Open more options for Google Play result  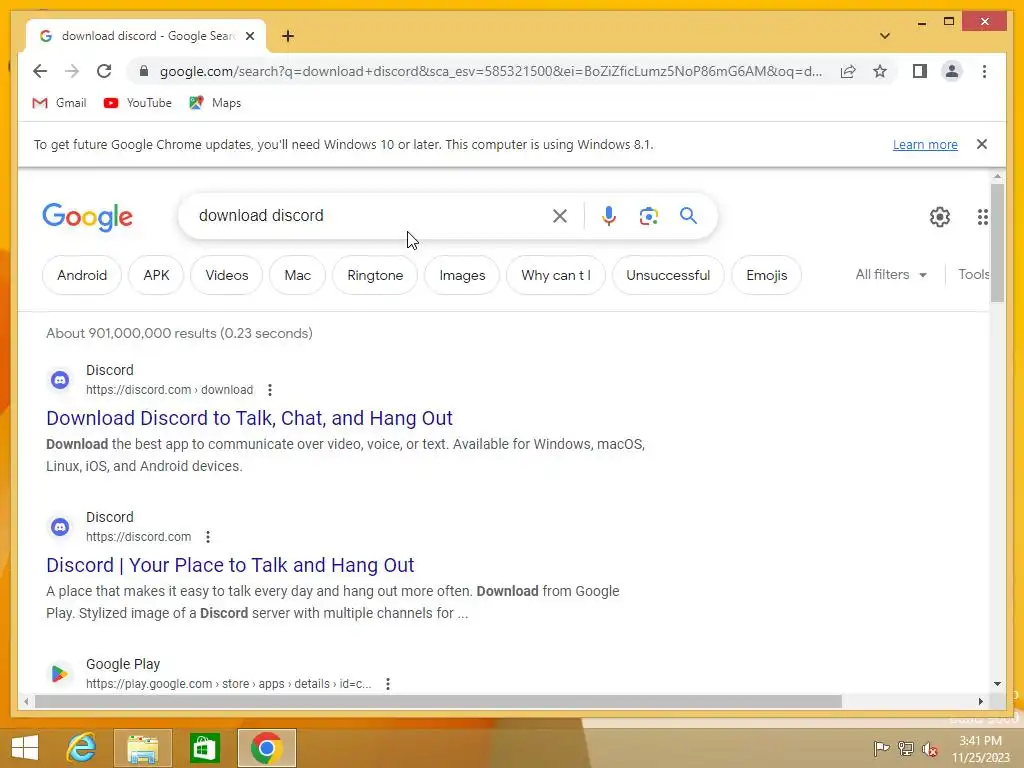click(388, 684)
